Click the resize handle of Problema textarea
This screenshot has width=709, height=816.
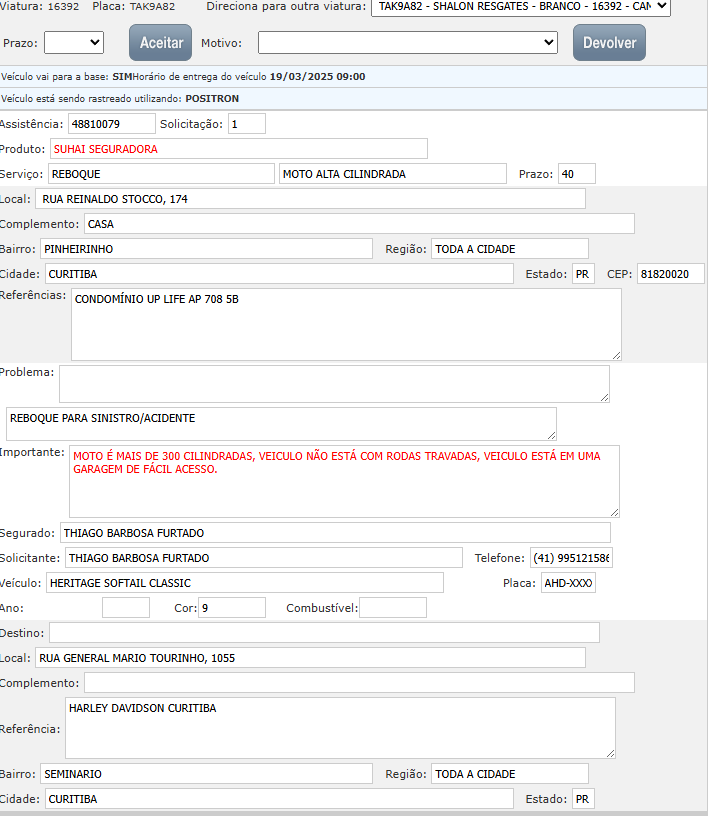(604, 398)
